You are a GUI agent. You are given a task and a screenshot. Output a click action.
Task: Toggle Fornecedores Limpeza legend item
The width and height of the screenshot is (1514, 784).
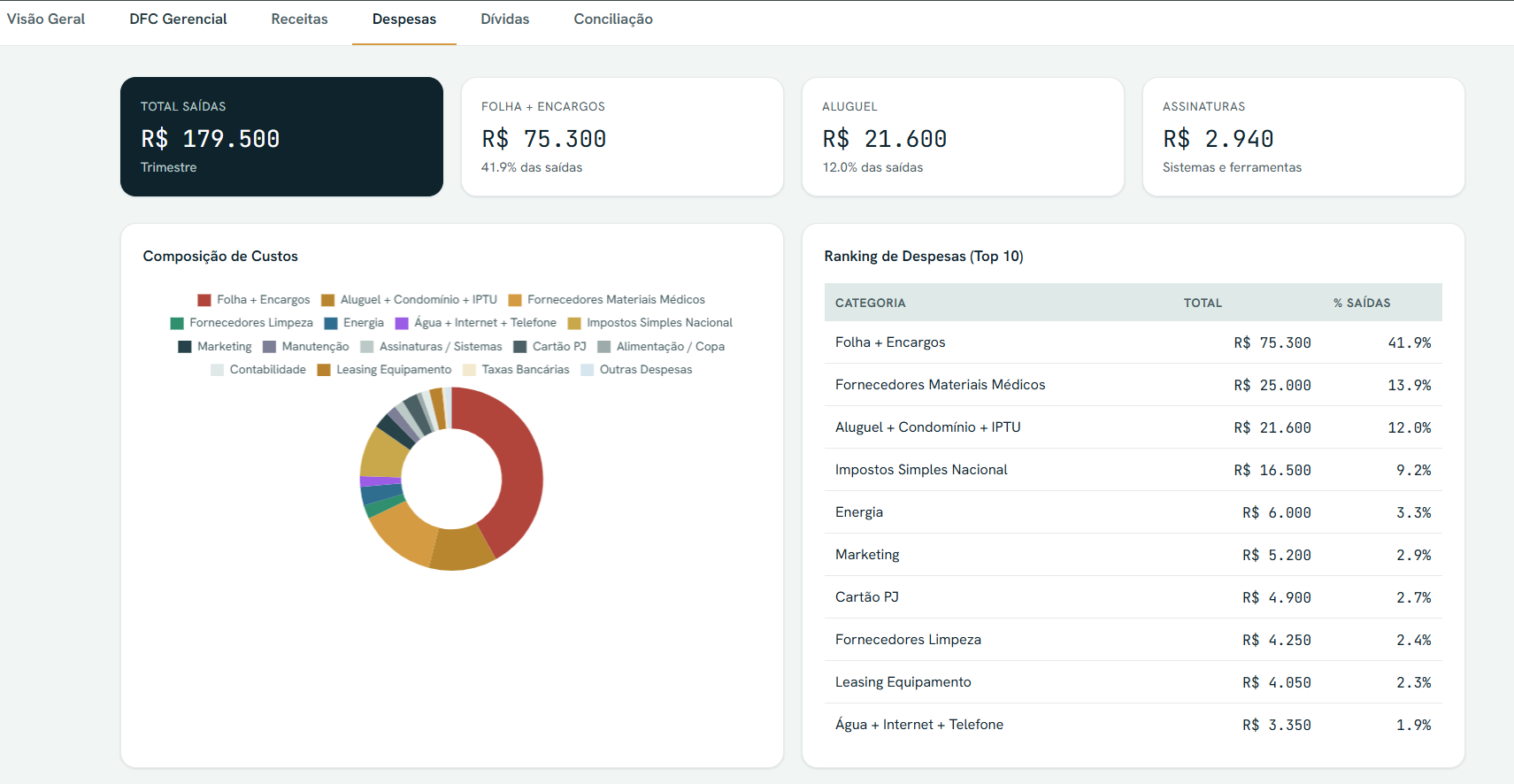(242, 323)
